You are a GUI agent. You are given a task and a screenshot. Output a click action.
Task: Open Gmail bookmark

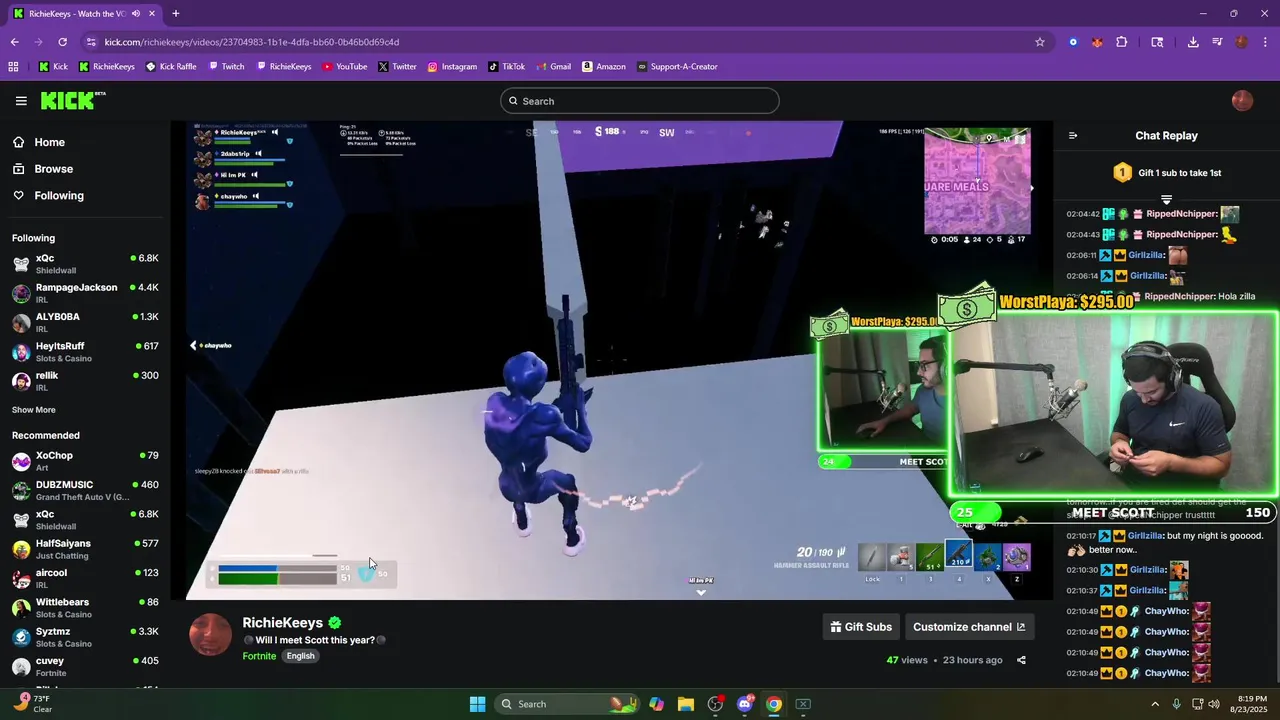553,67
